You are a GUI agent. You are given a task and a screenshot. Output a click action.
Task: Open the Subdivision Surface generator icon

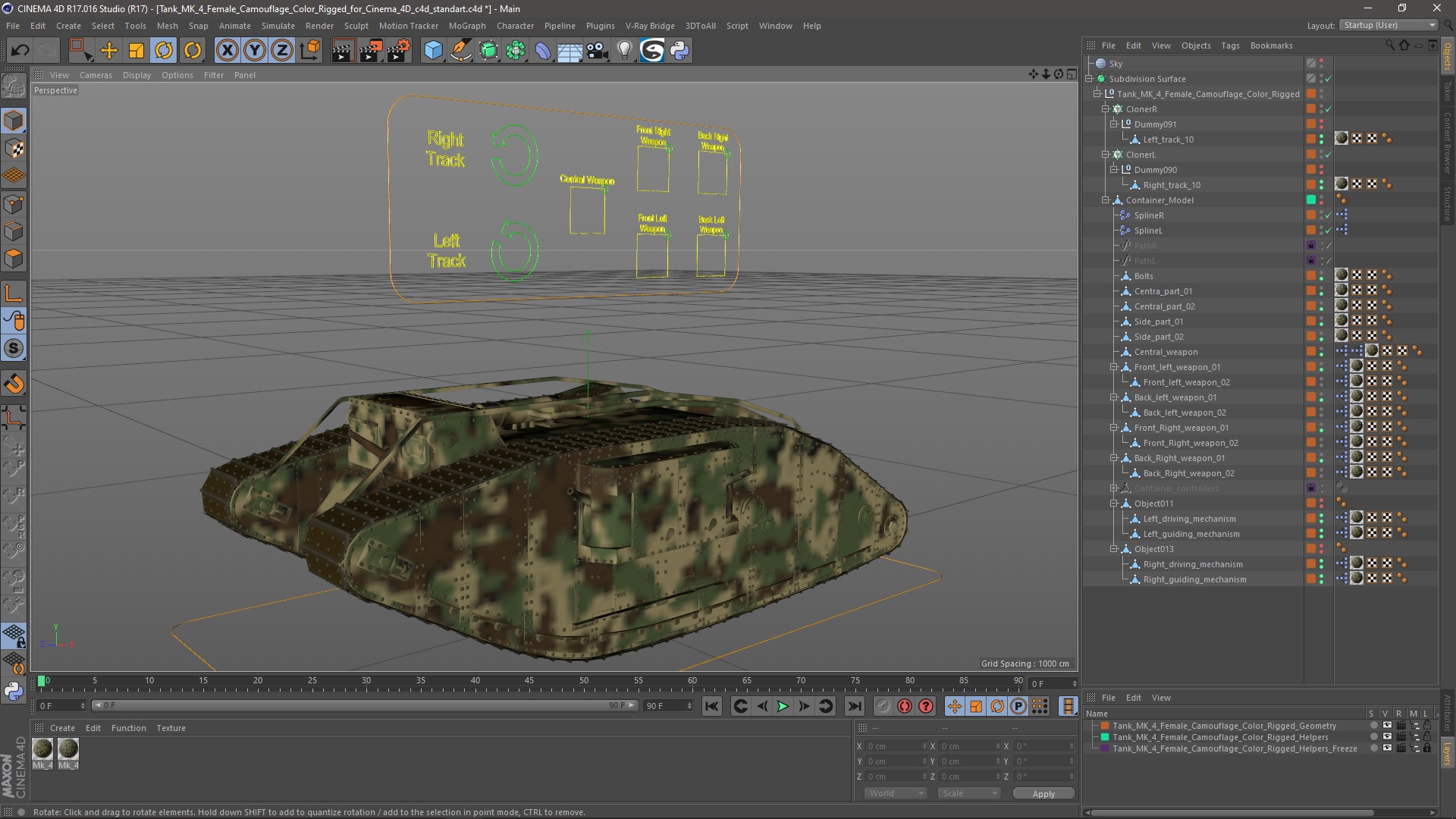coord(488,51)
